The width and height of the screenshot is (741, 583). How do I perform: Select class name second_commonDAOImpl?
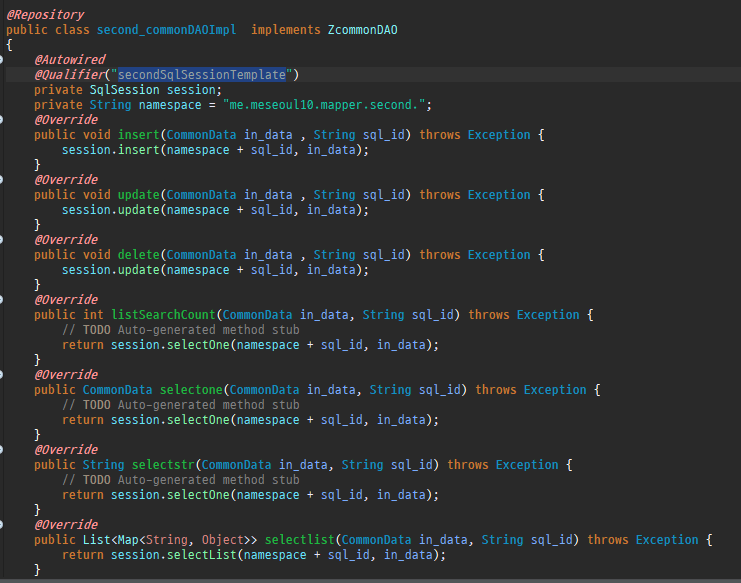(x=166, y=30)
